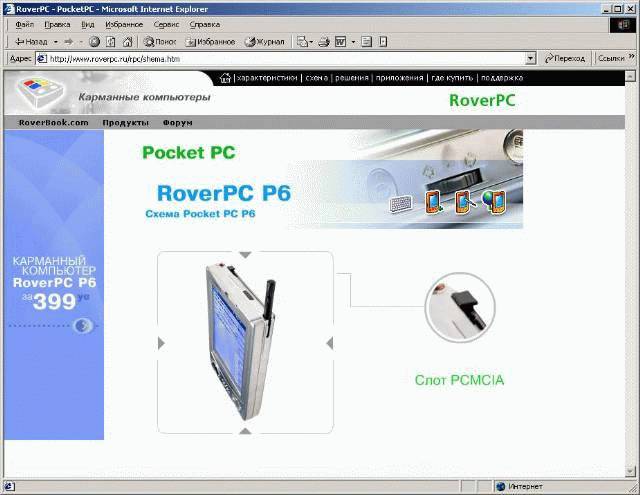The width and height of the screenshot is (640, 495).
Task: Click the Слот PCMCIA label
Action: click(x=459, y=380)
